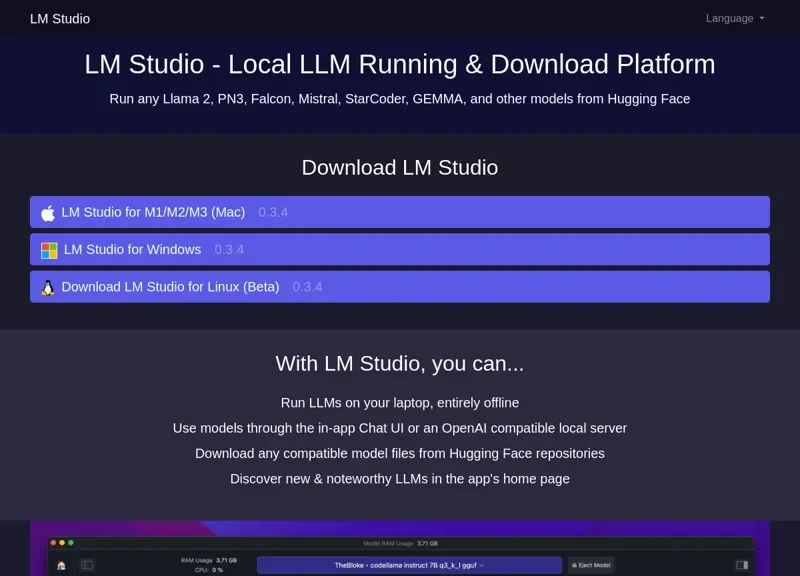
Task: Click the Windows logo icon
Action: coord(48,249)
